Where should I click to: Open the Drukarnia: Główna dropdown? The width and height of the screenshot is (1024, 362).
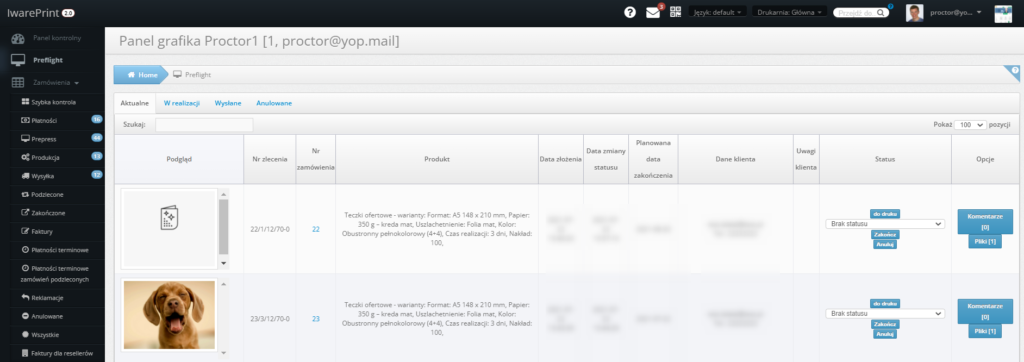[789, 12]
